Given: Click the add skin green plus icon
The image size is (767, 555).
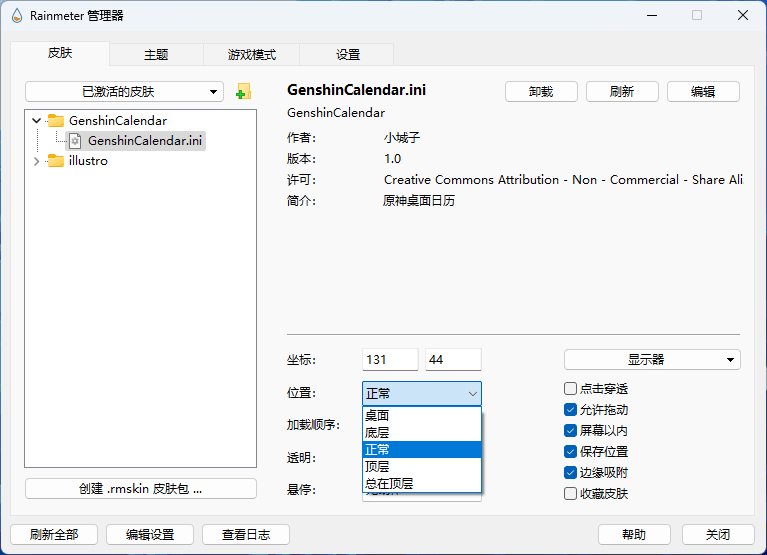Looking at the screenshot, I should click(243, 92).
